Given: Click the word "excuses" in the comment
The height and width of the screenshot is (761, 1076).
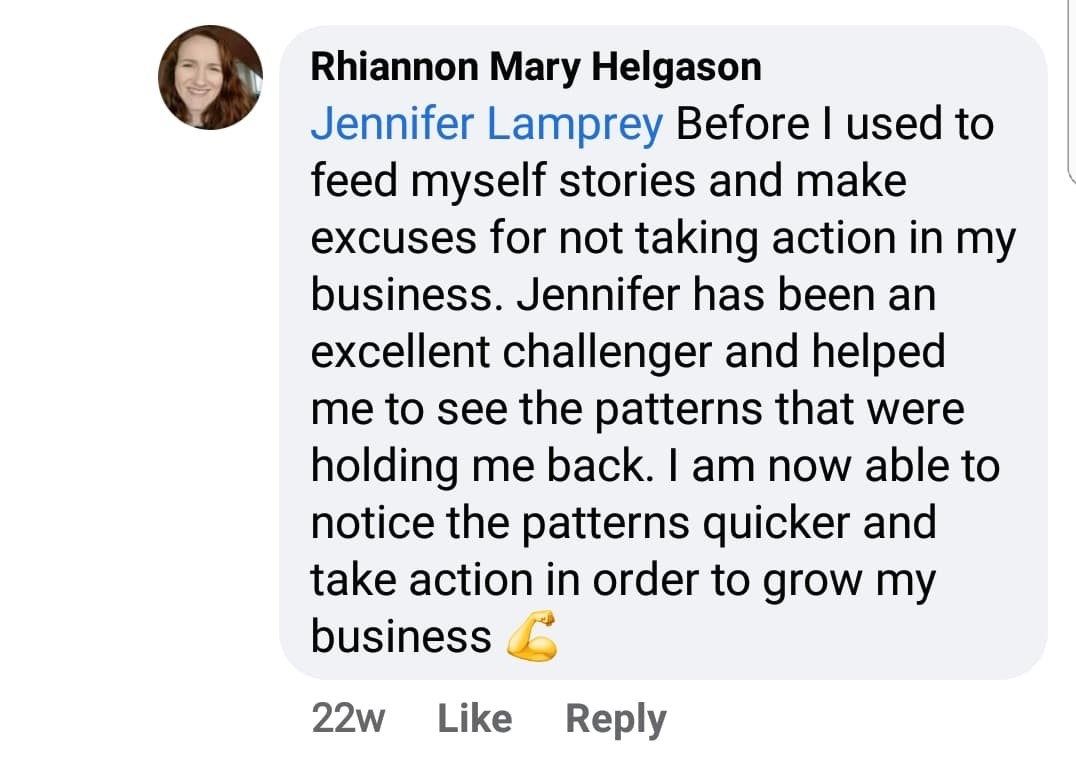Looking at the screenshot, I should point(394,240).
